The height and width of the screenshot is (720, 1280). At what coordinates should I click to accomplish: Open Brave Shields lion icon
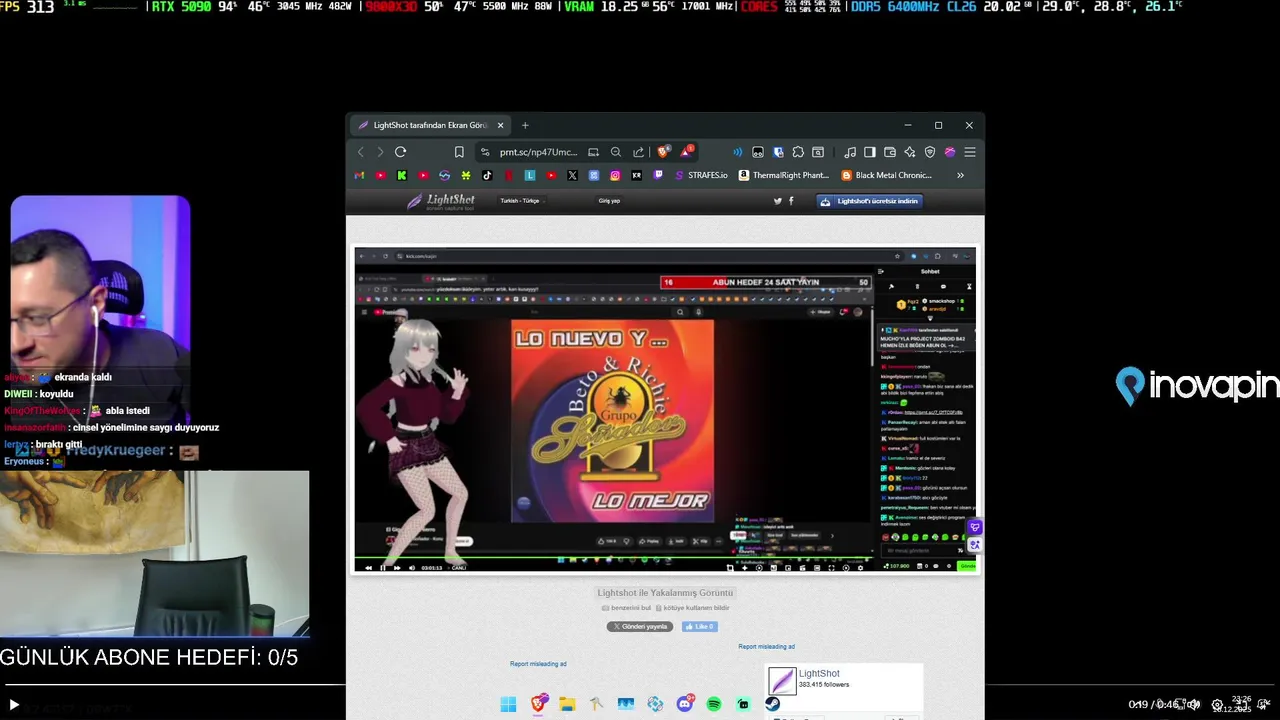663,152
